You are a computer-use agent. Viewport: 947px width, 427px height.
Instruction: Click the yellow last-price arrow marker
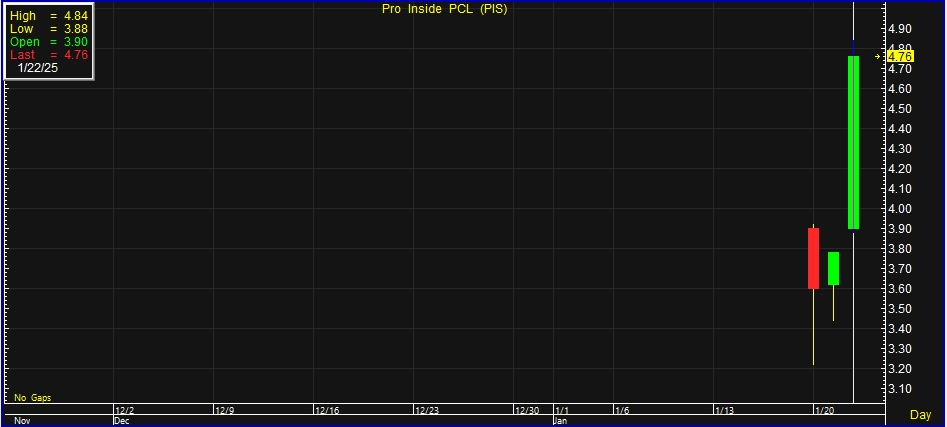878,57
